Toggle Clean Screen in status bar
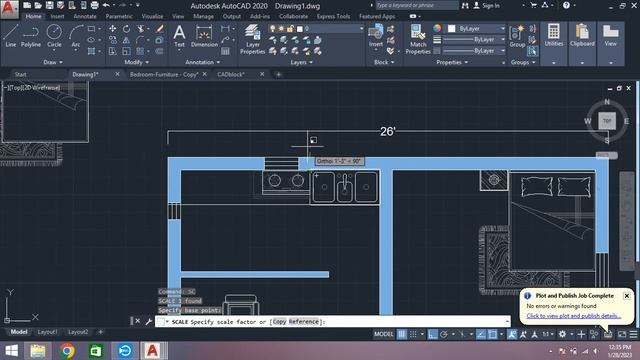 [x=622, y=334]
